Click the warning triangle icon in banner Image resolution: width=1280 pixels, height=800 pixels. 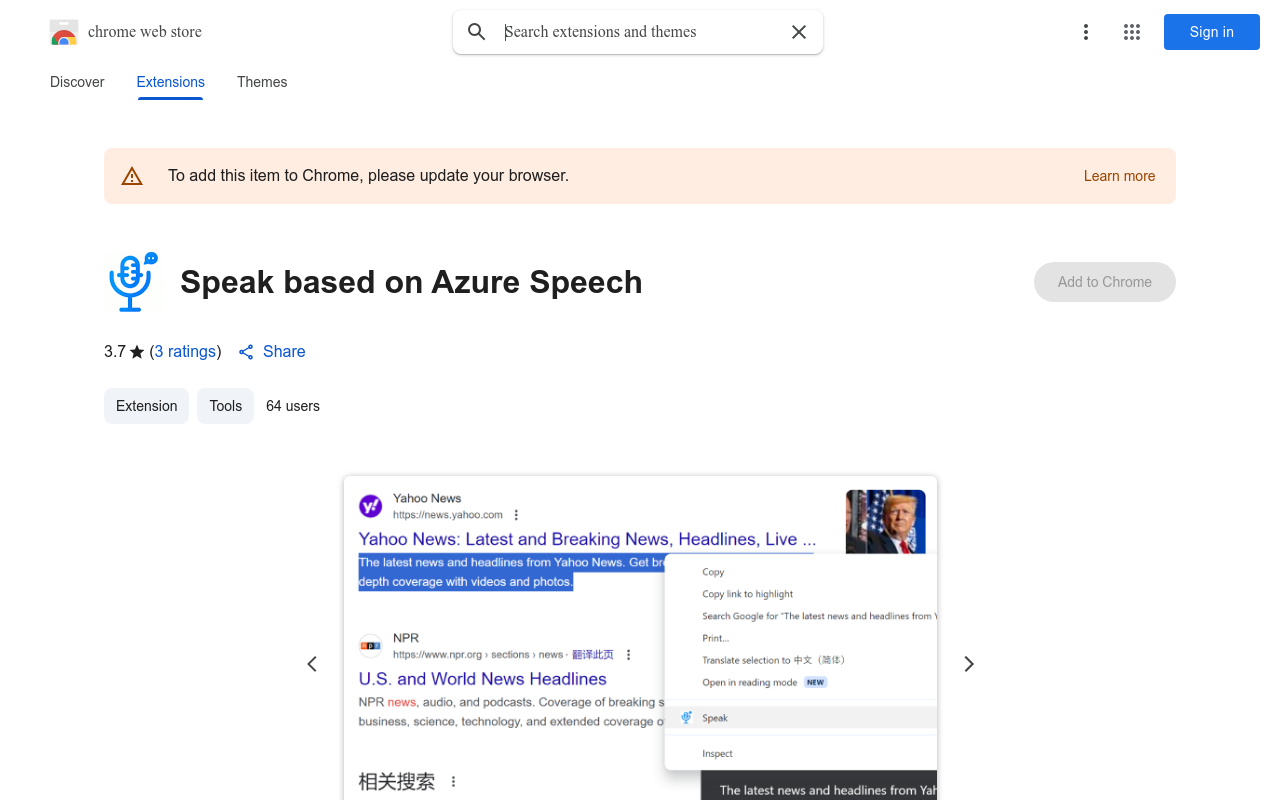coord(132,176)
